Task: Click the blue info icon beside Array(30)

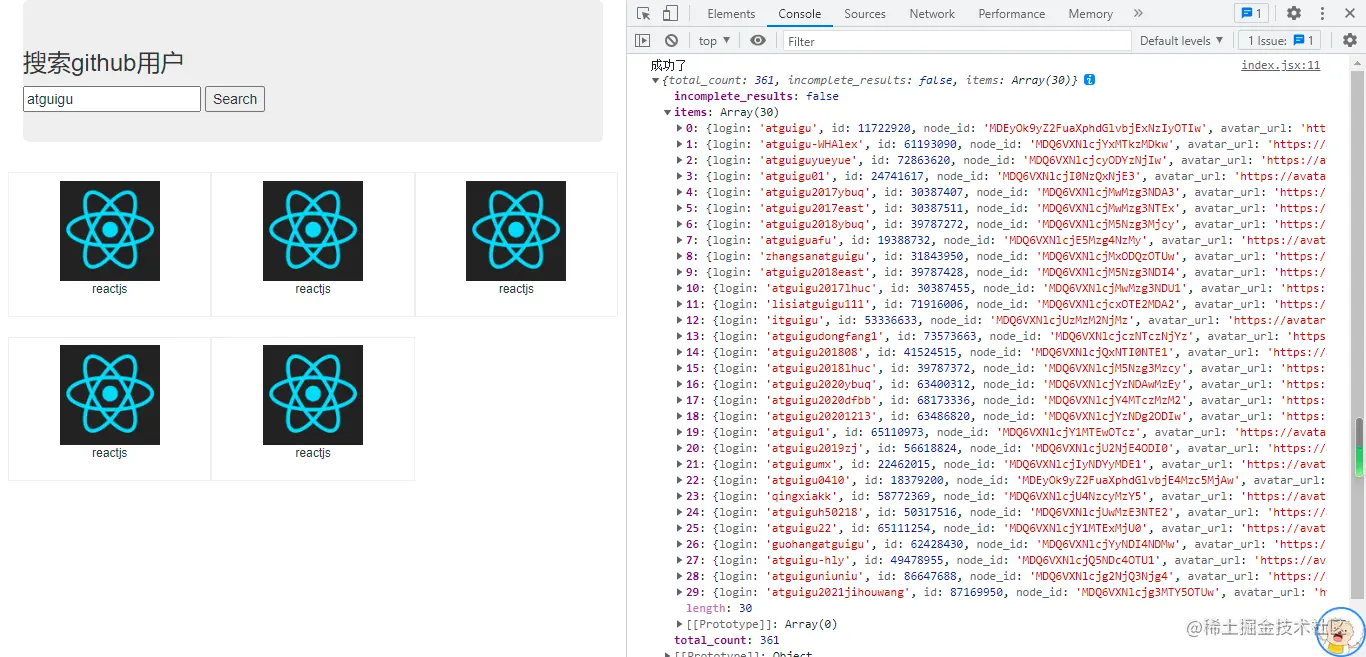Action: tap(1090, 80)
